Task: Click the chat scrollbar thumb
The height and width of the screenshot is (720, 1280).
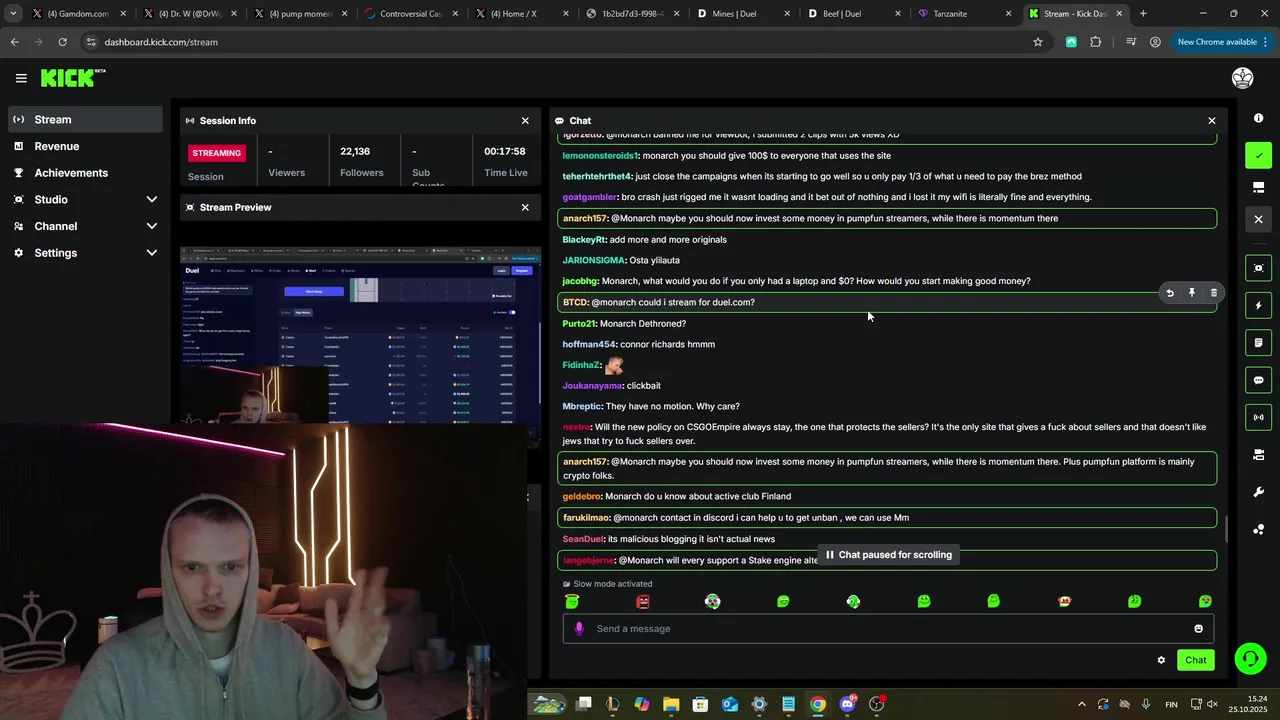Action: coord(1226,528)
